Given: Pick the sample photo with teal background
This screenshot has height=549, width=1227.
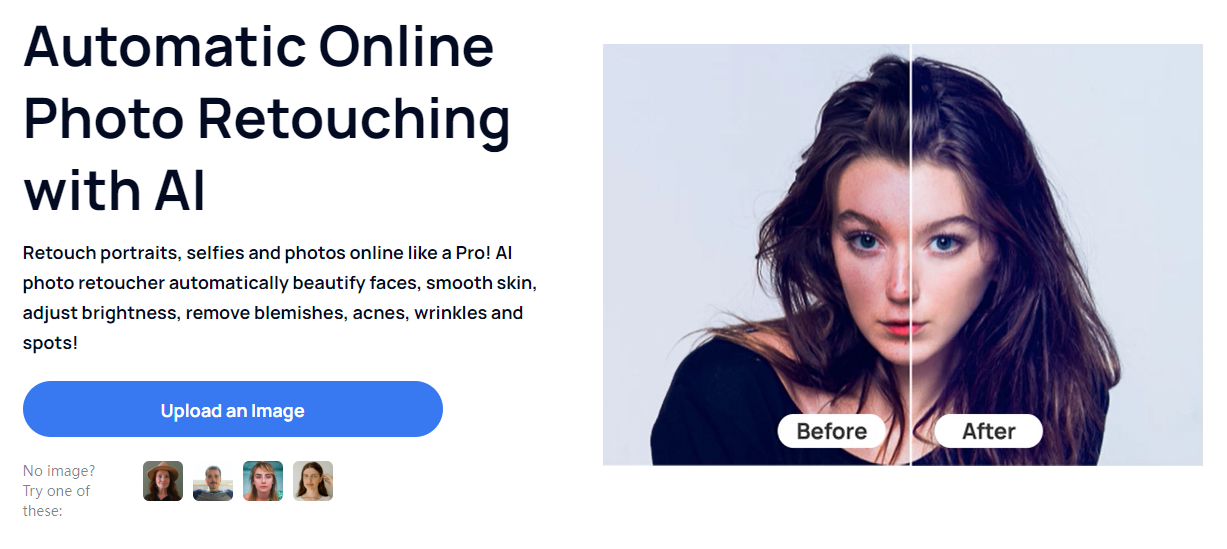Looking at the screenshot, I should [x=263, y=481].
